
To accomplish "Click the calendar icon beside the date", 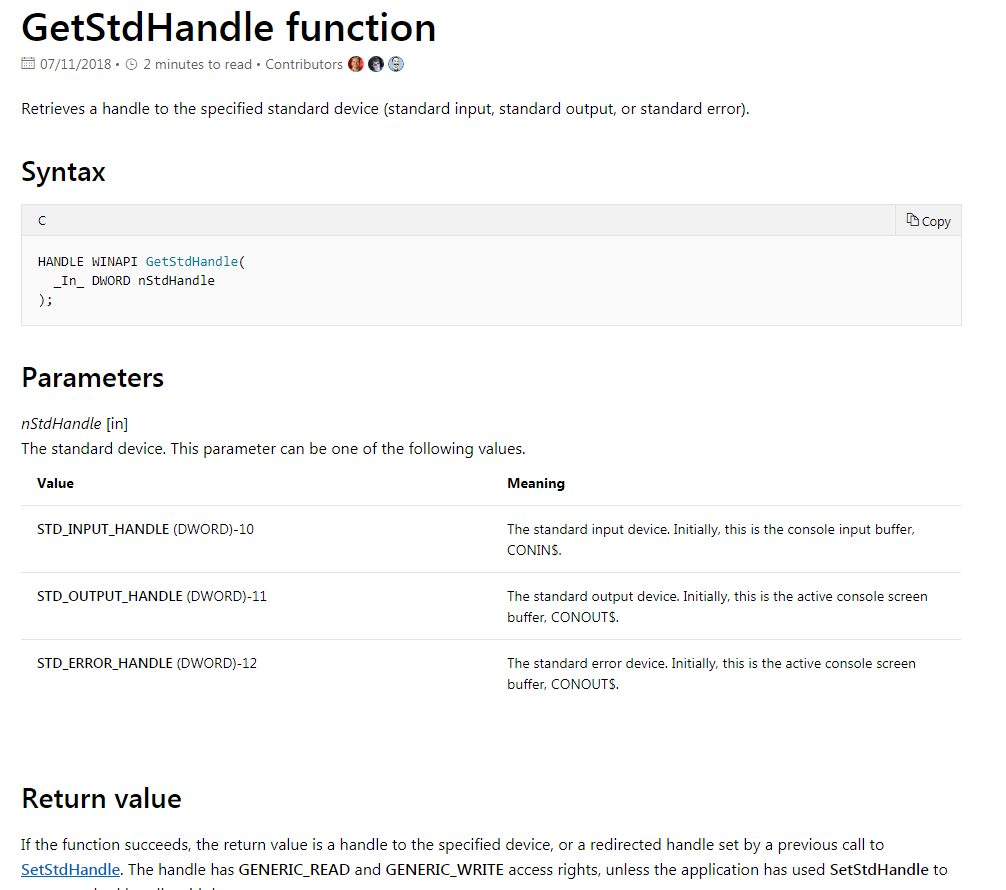I will pyautogui.click(x=28, y=64).
